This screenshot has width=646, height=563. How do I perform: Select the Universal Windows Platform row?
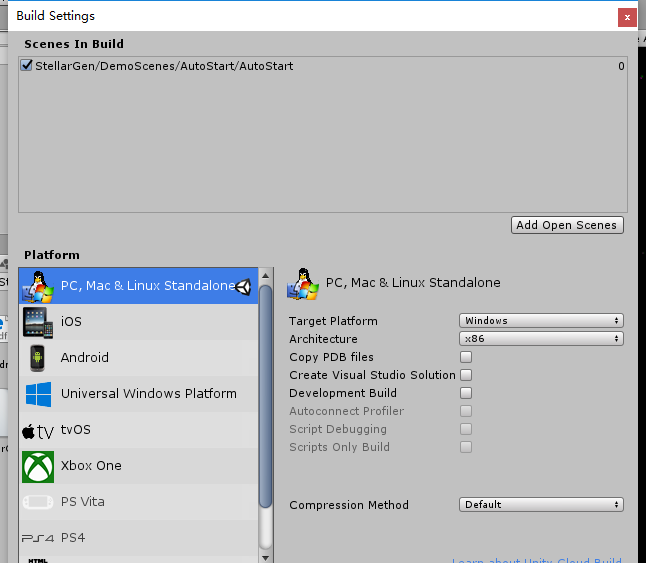138,394
